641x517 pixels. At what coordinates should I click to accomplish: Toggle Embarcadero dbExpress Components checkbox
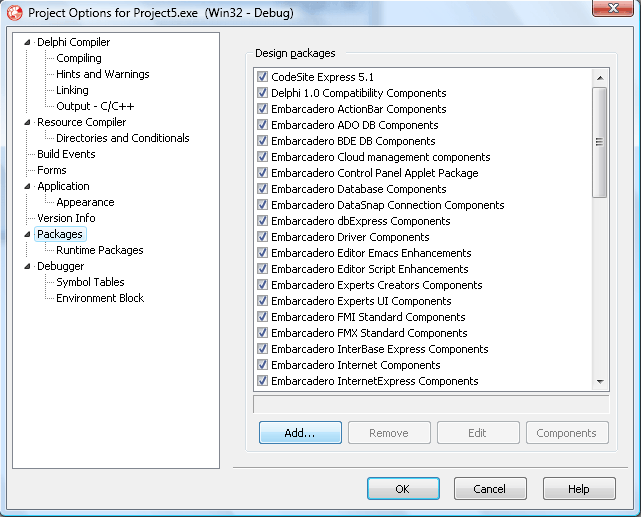262,221
